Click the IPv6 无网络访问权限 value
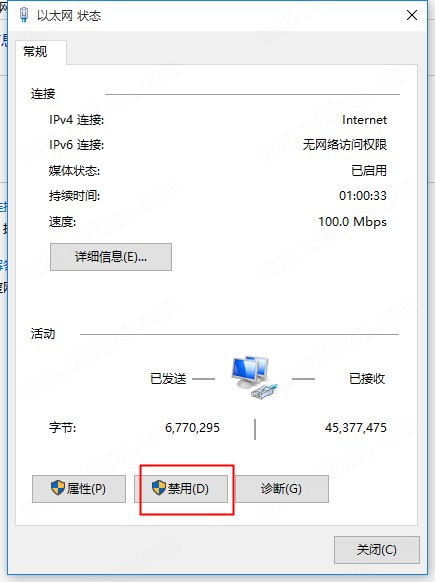Viewport: 435px width, 582px height. coord(345,145)
